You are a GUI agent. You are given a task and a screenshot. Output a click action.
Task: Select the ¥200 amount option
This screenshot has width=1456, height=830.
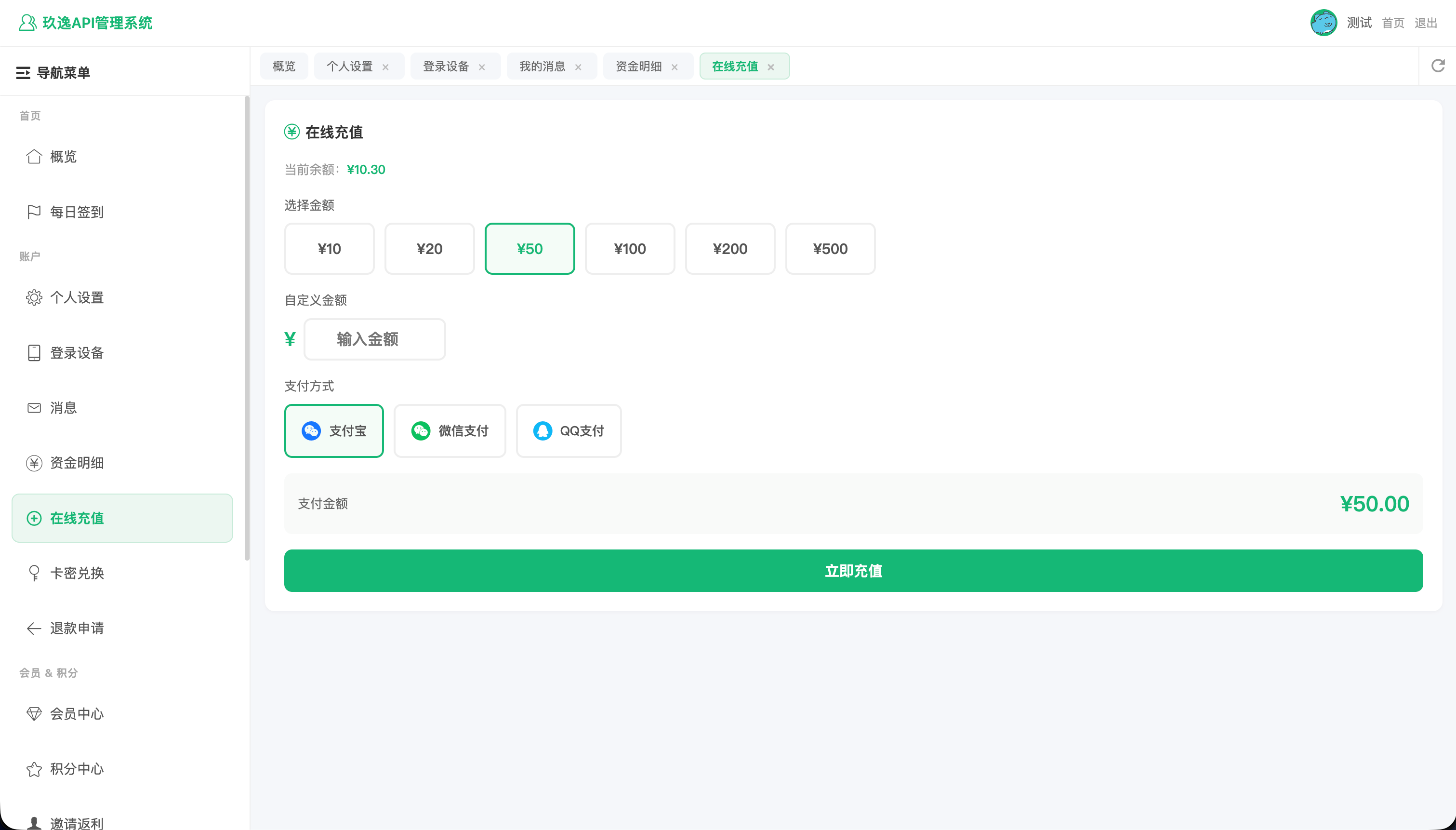[730, 249]
